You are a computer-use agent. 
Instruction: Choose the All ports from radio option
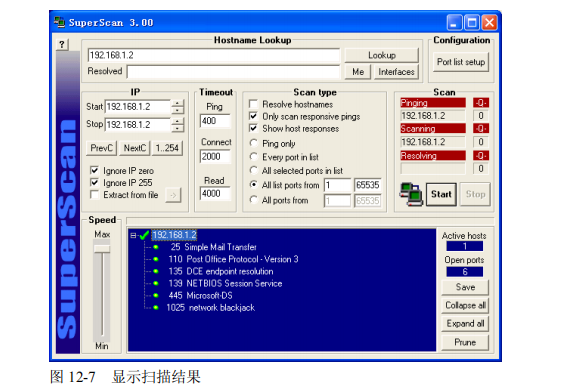point(254,200)
